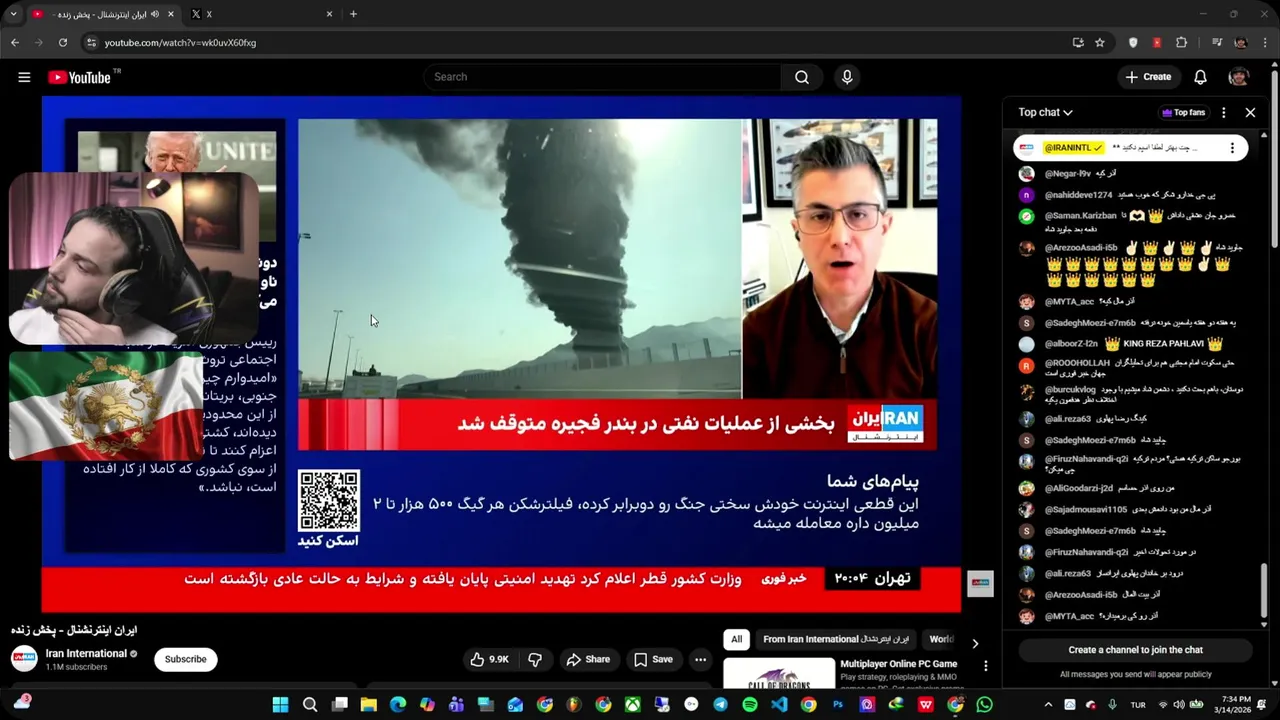The width and height of the screenshot is (1280, 720).
Task: Click Create a channel to join chat
Action: coord(1135,650)
